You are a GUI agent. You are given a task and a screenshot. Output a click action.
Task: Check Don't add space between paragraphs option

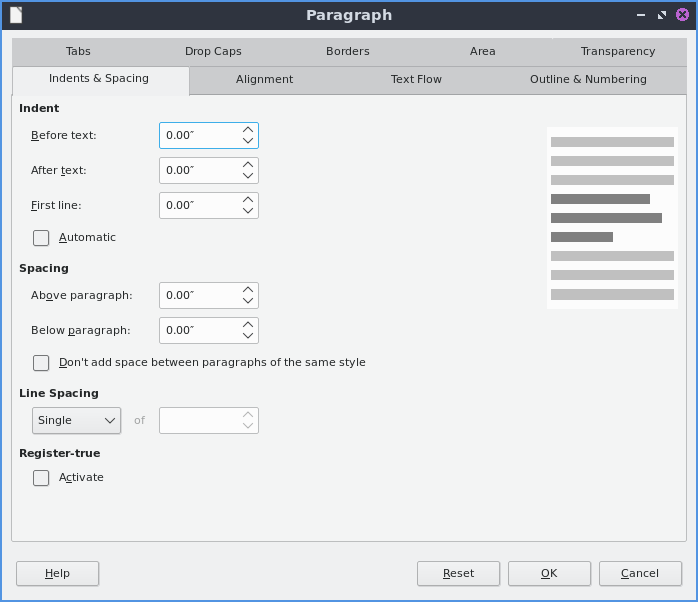41,363
